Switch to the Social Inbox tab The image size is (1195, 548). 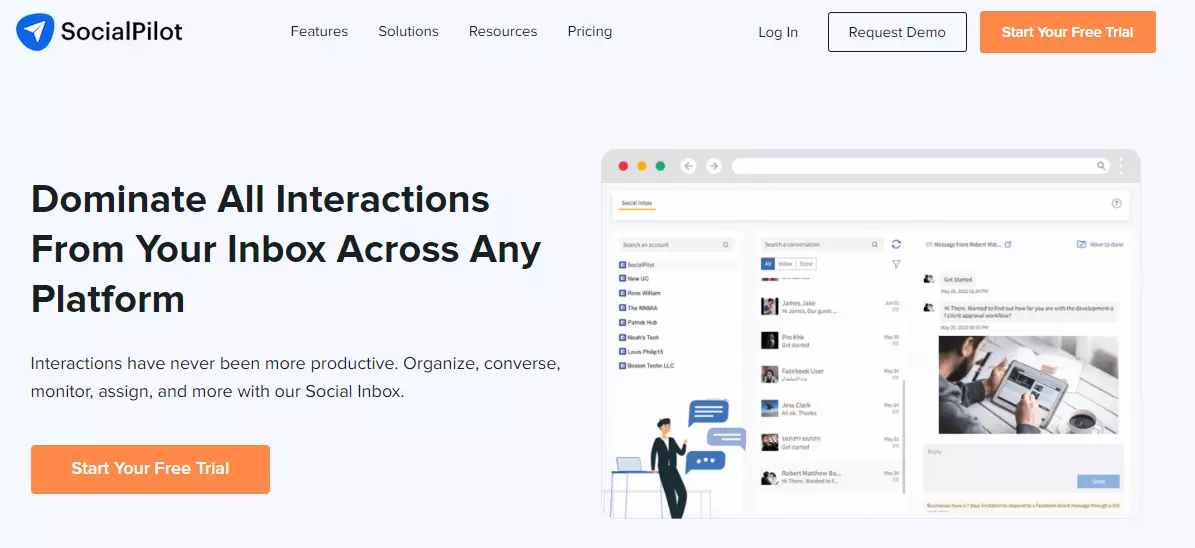click(636, 203)
